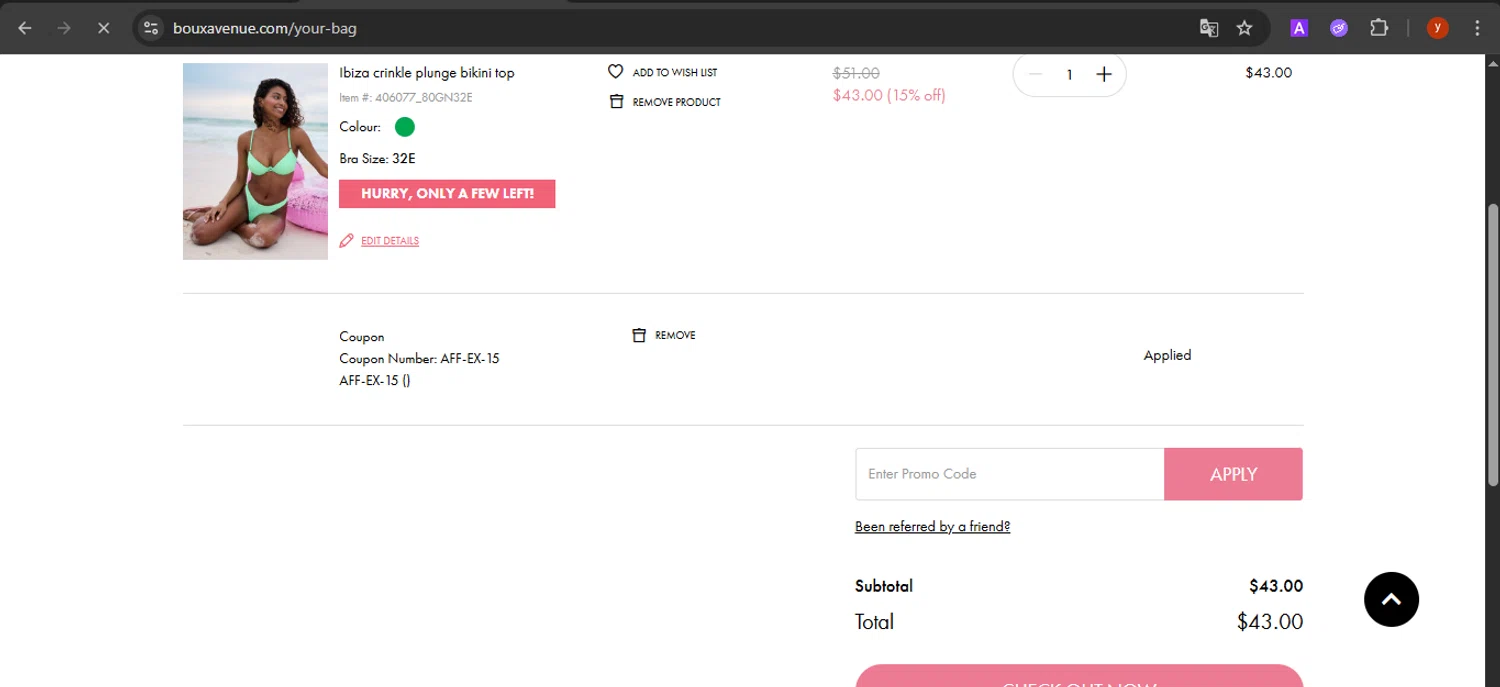This screenshot has height=687, width=1500.
Task: Click Coupon Number AFF-EX-15 text
Action: (x=419, y=359)
